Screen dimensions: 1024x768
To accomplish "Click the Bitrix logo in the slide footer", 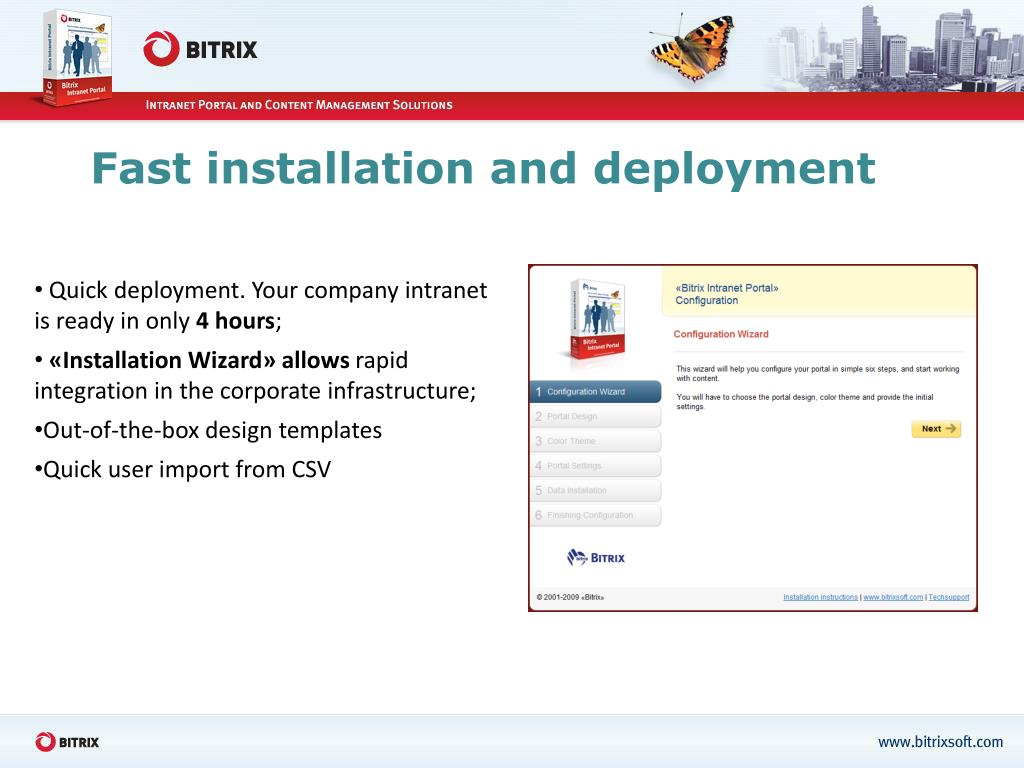I will [x=67, y=742].
